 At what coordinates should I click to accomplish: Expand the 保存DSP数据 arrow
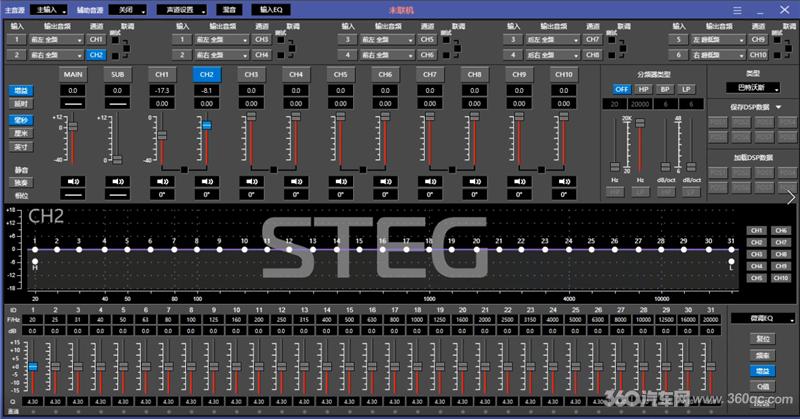click(x=779, y=107)
